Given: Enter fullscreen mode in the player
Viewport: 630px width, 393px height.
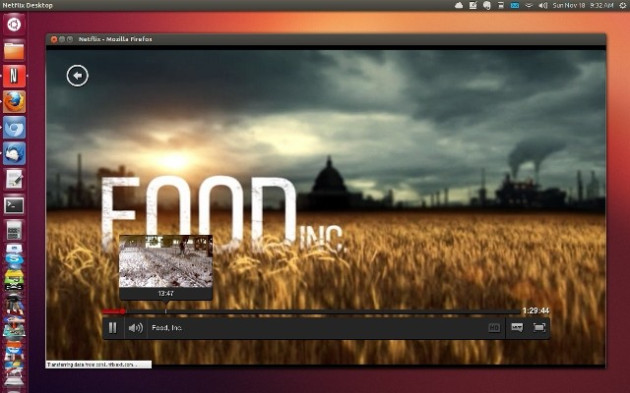Looking at the screenshot, I should coord(539,328).
